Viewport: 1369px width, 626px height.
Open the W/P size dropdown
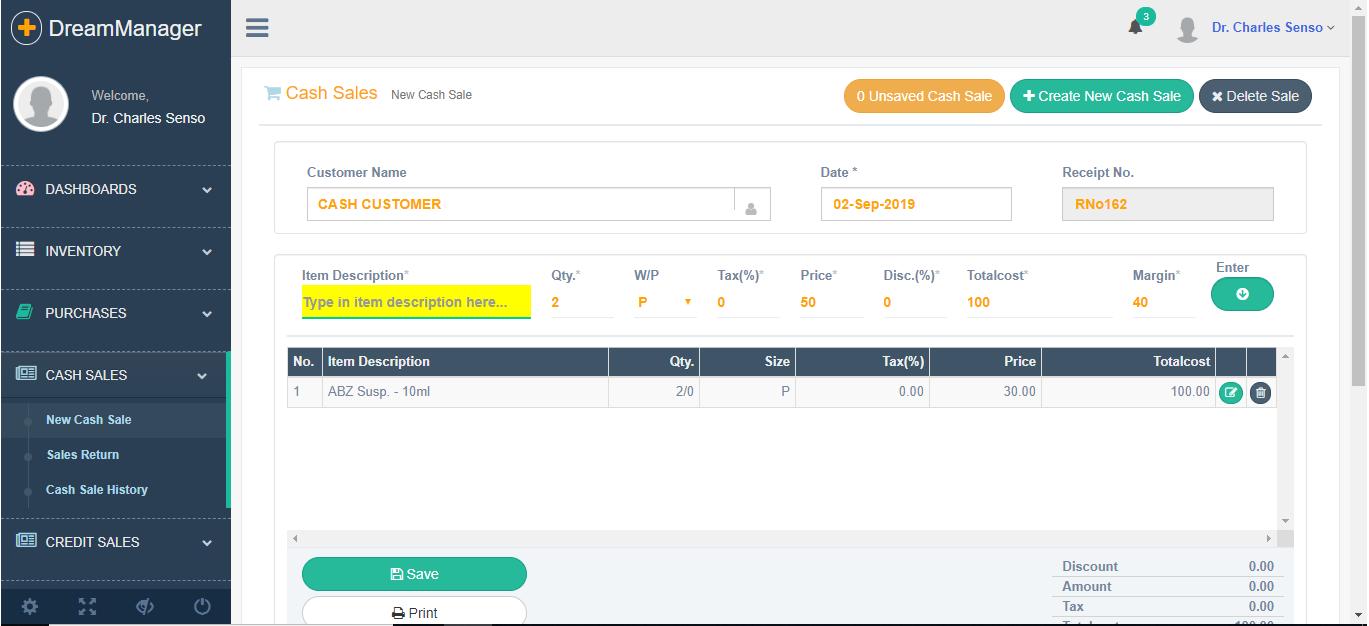pyautogui.click(x=664, y=302)
